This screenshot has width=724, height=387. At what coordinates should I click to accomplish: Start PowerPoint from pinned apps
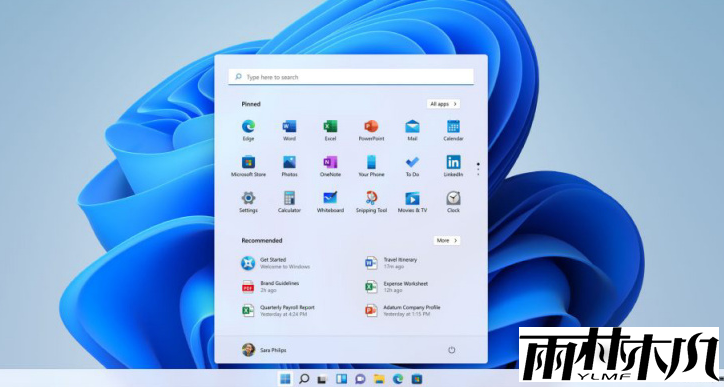click(x=371, y=130)
